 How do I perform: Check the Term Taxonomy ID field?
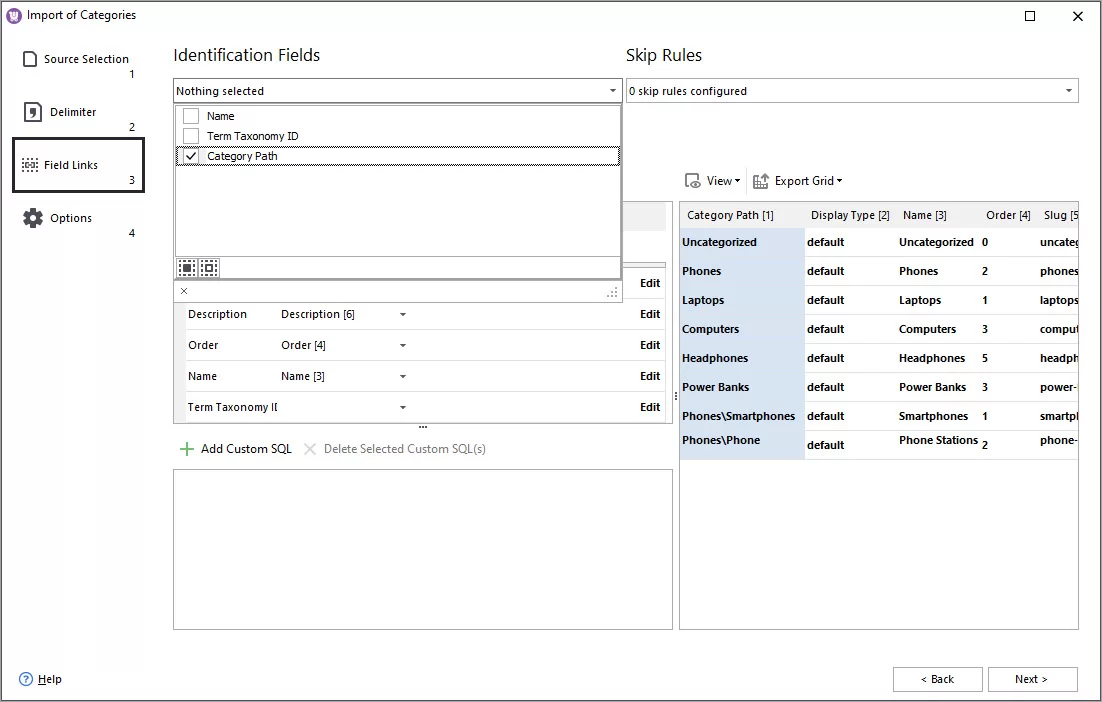[x=190, y=136]
